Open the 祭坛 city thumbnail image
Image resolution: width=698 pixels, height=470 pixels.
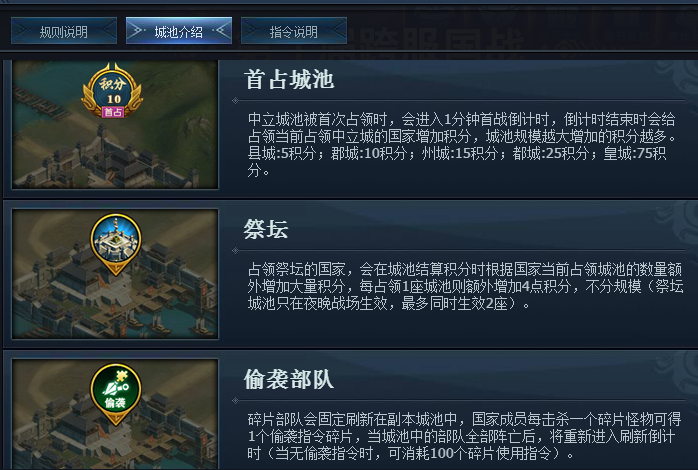(x=115, y=274)
